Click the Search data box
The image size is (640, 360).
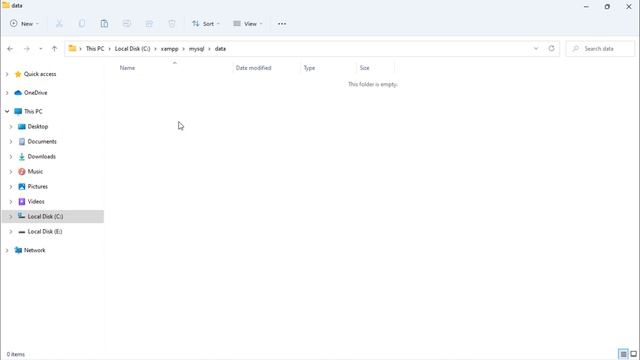click(x=600, y=49)
